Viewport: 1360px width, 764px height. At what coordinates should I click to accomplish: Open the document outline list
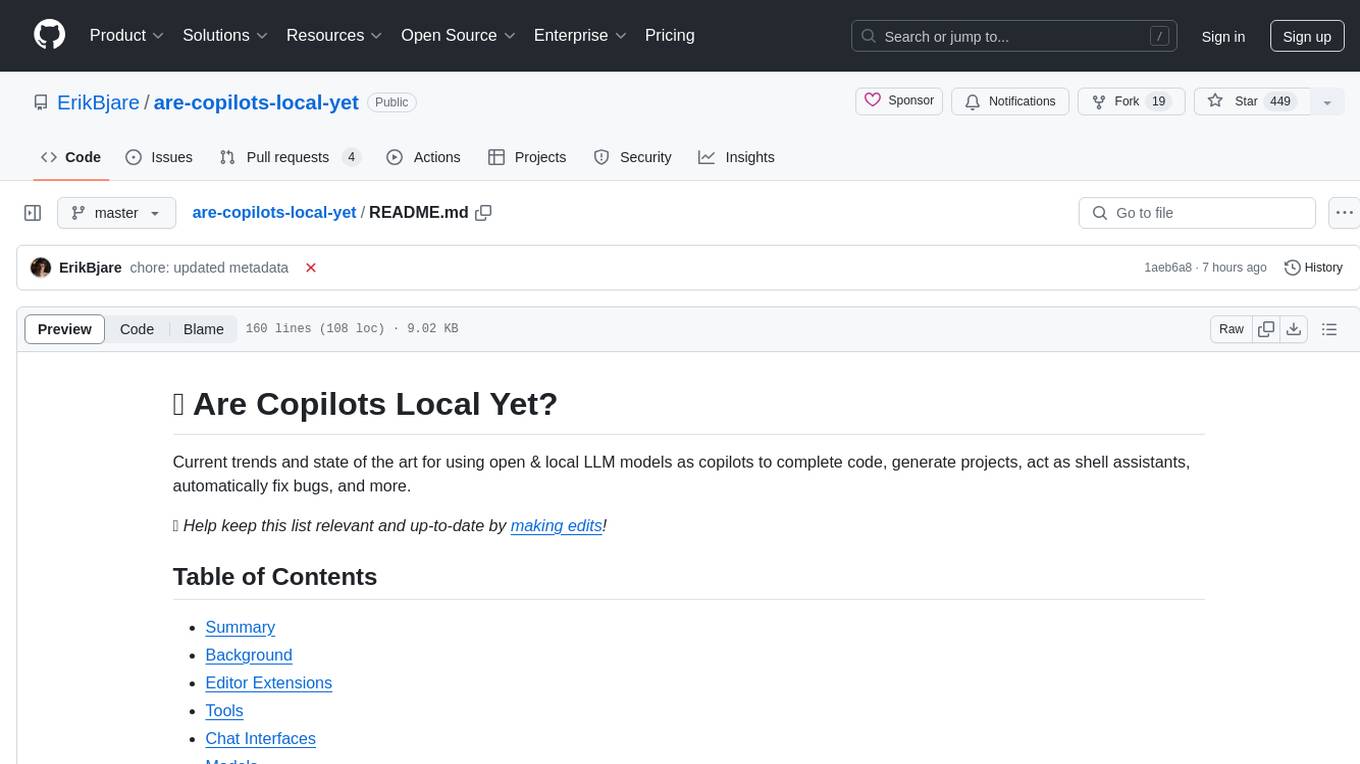coord(1329,329)
